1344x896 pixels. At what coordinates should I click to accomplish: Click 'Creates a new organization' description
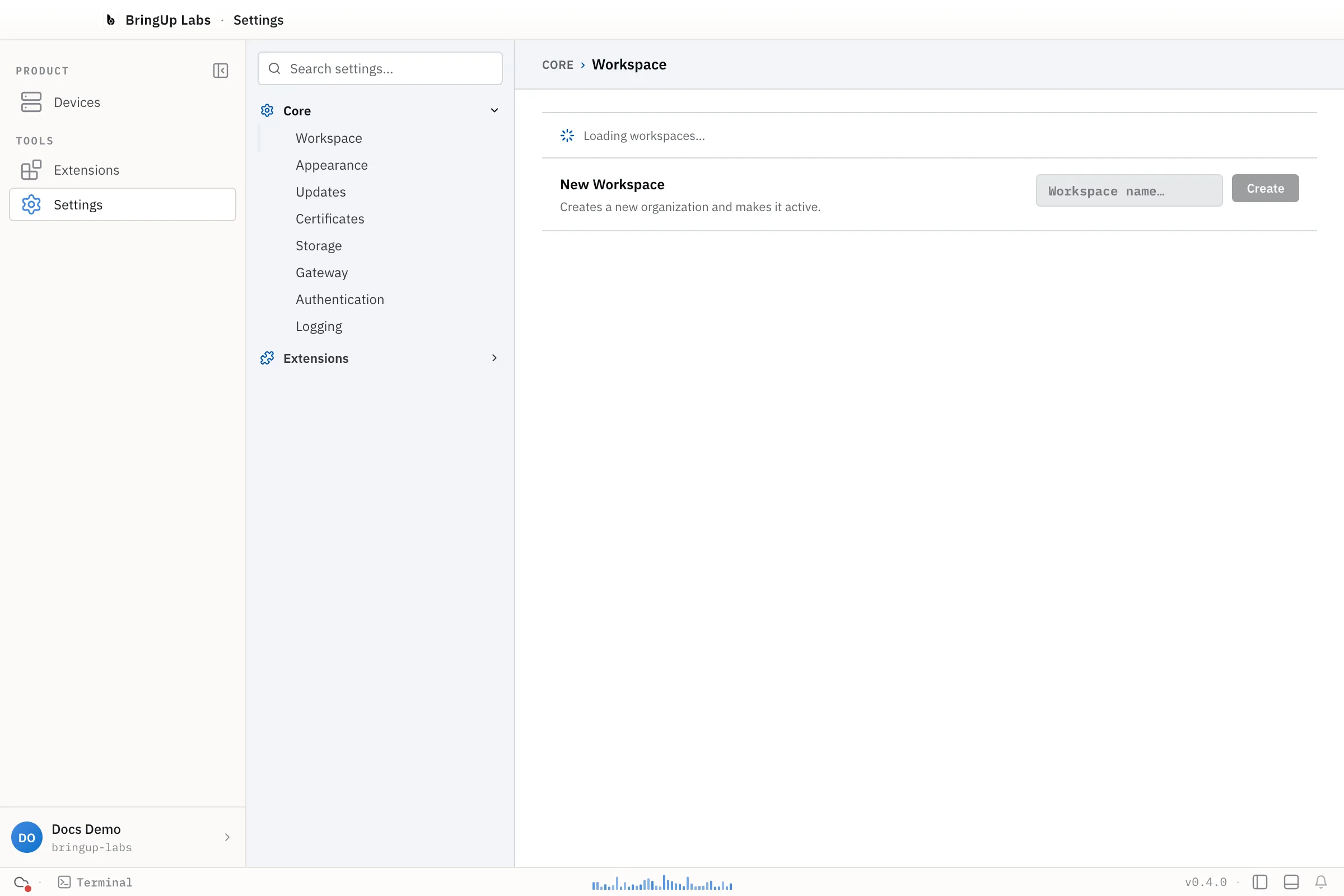point(690,207)
